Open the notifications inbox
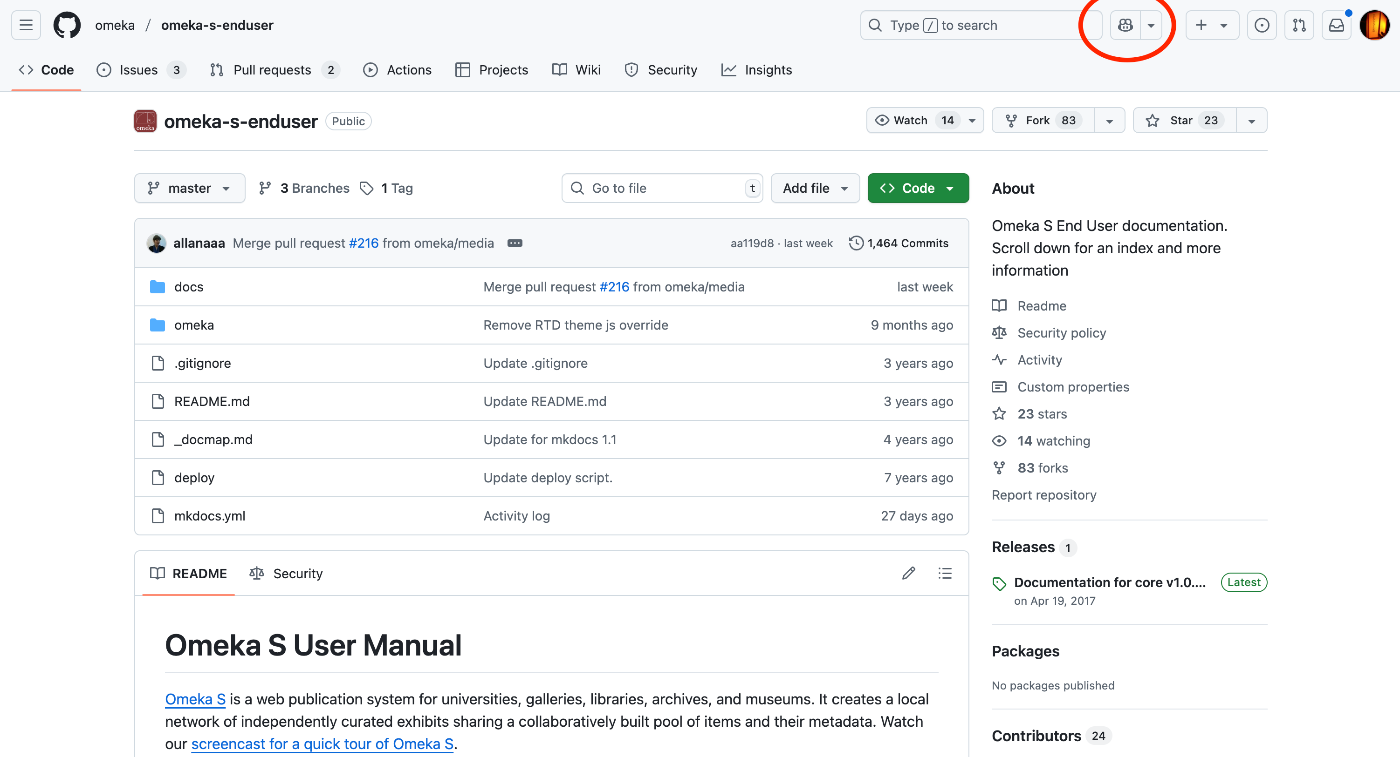Image resolution: width=1400 pixels, height=757 pixels. (x=1336, y=25)
